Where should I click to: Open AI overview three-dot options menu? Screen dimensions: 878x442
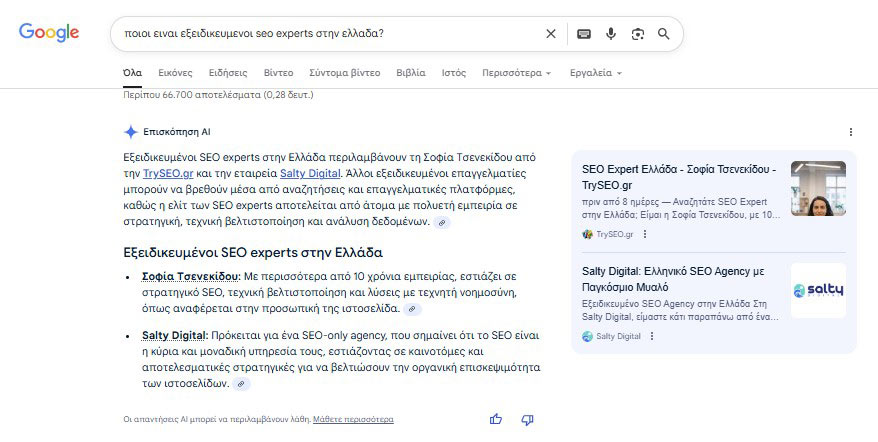(851, 132)
